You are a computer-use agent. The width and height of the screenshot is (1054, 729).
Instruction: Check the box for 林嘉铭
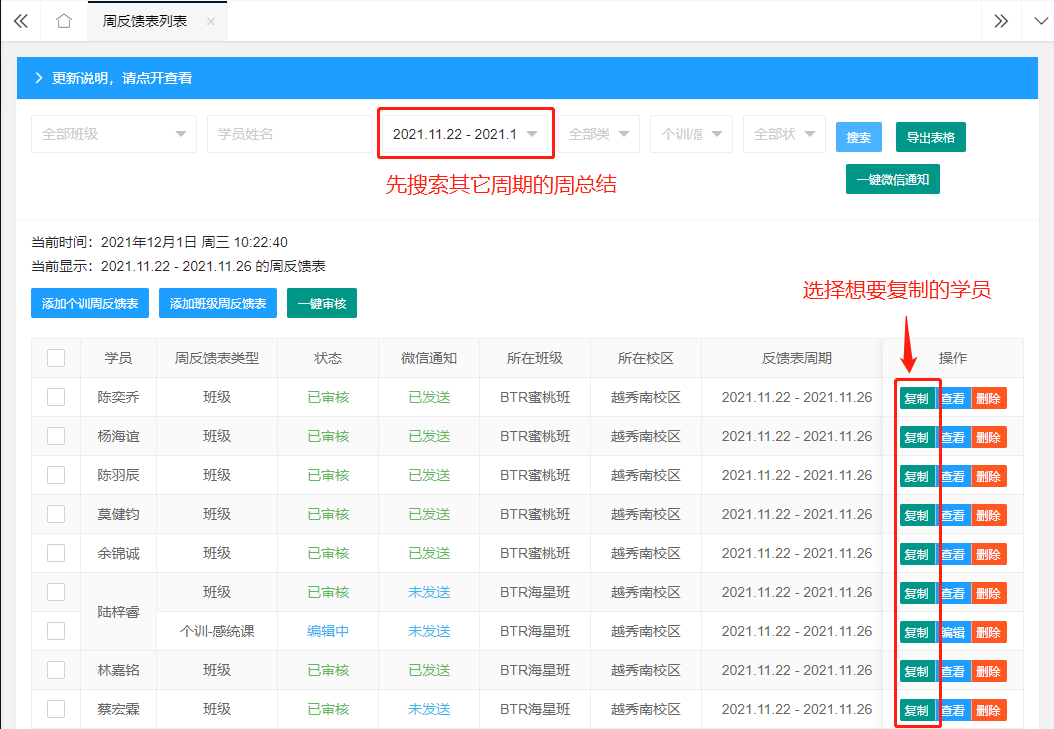pos(56,670)
